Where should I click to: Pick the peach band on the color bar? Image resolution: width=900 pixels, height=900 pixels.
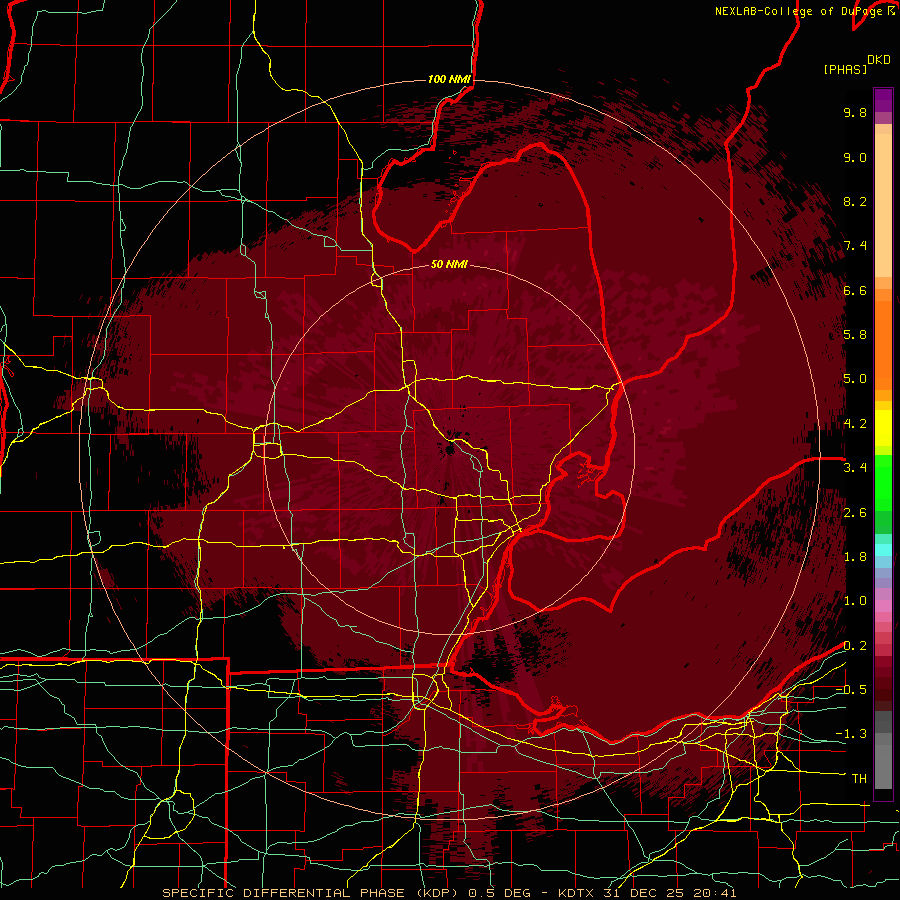tap(883, 205)
